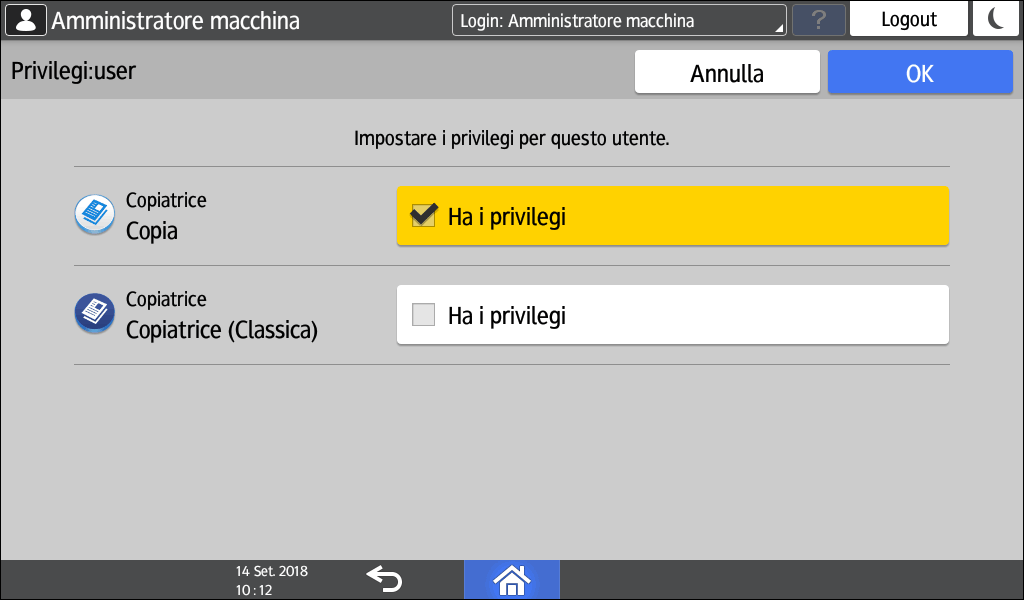Click the "Copiatrice (Classica)" function label
Screen dimensions: 1024x600
point(221,329)
